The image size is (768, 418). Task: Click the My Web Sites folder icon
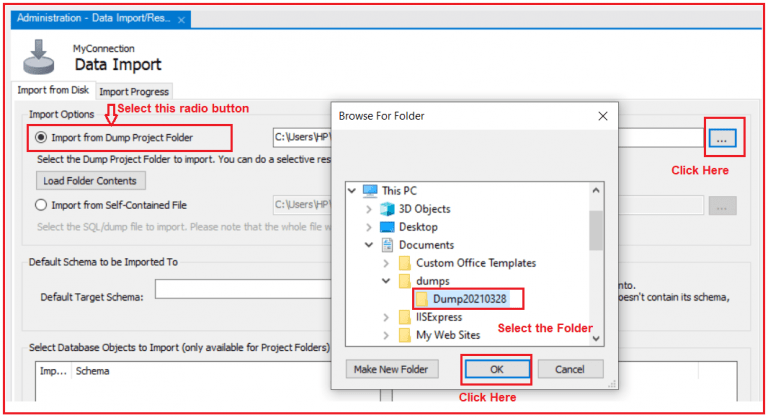click(405, 335)
